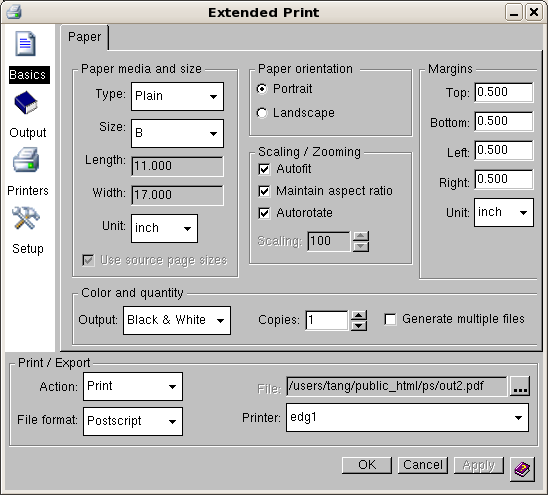Increase the Copies value with up arrow
Viewport: 548px width, 495px height.
(359, 316)
